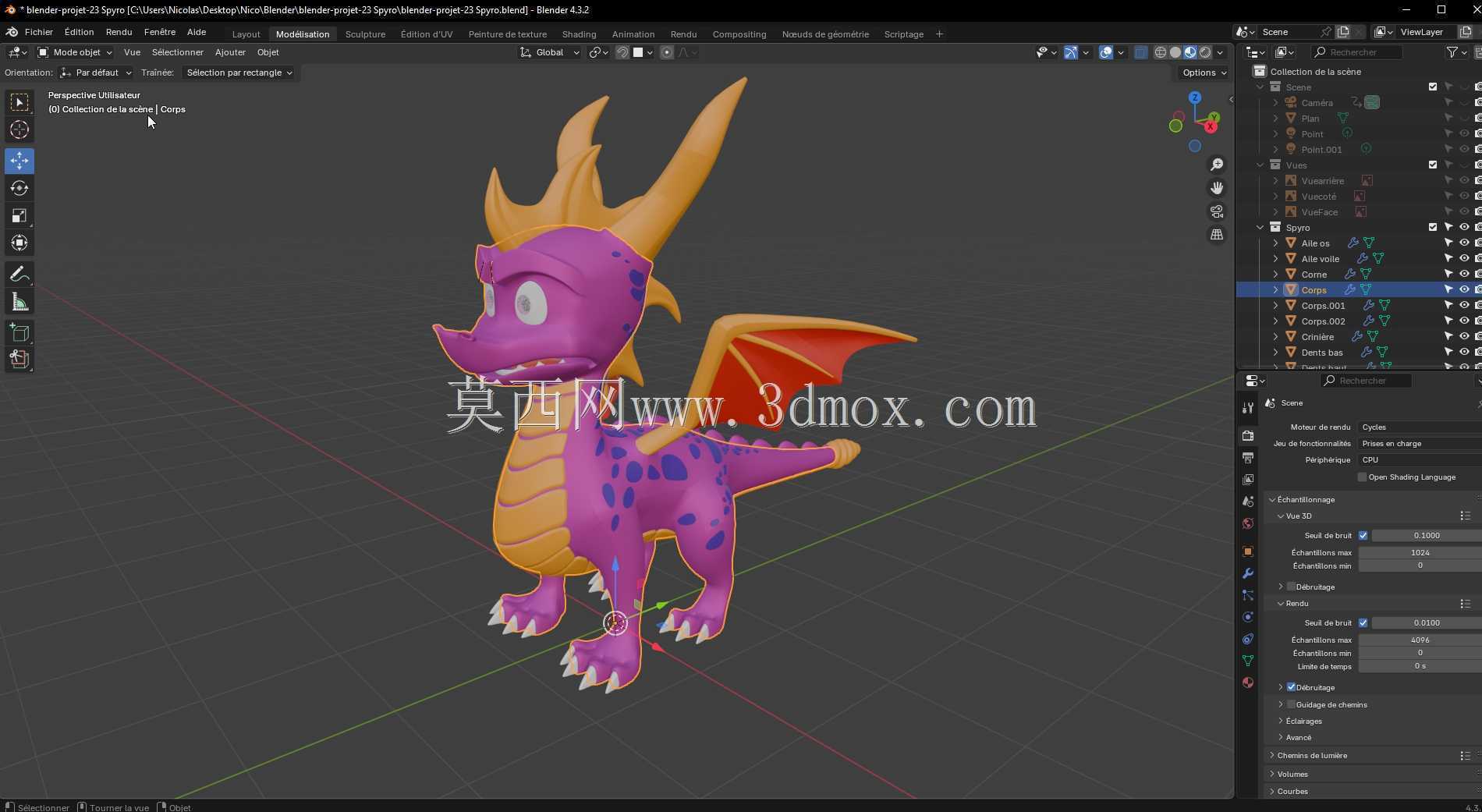Disable Rendu Débruitage checkbox
Viewport: 1482px width, 812px height.
coord(1291,687)
